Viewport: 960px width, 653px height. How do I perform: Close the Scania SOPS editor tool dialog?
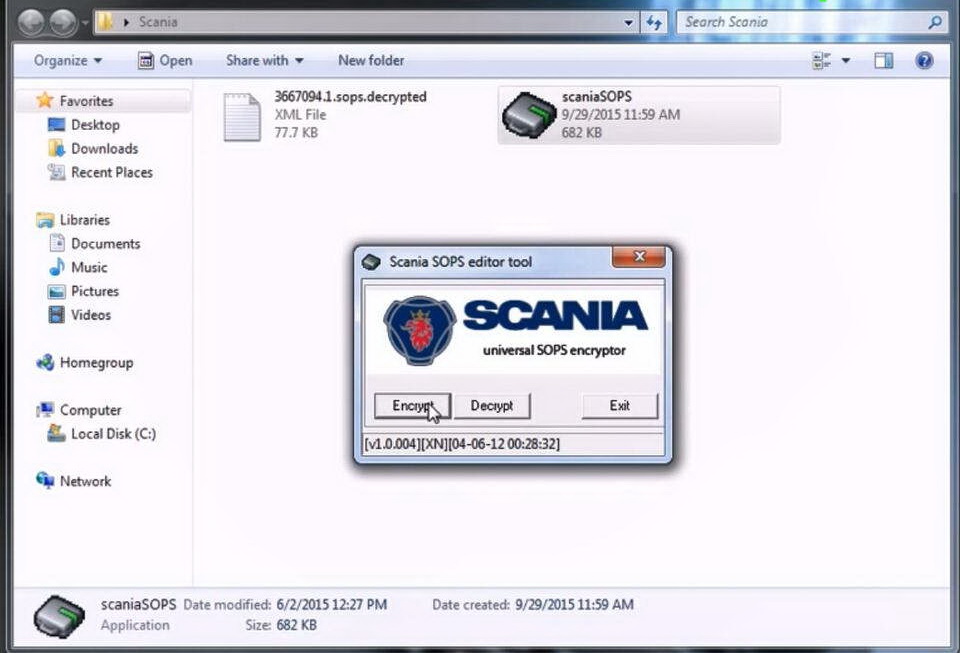[639, 256]
